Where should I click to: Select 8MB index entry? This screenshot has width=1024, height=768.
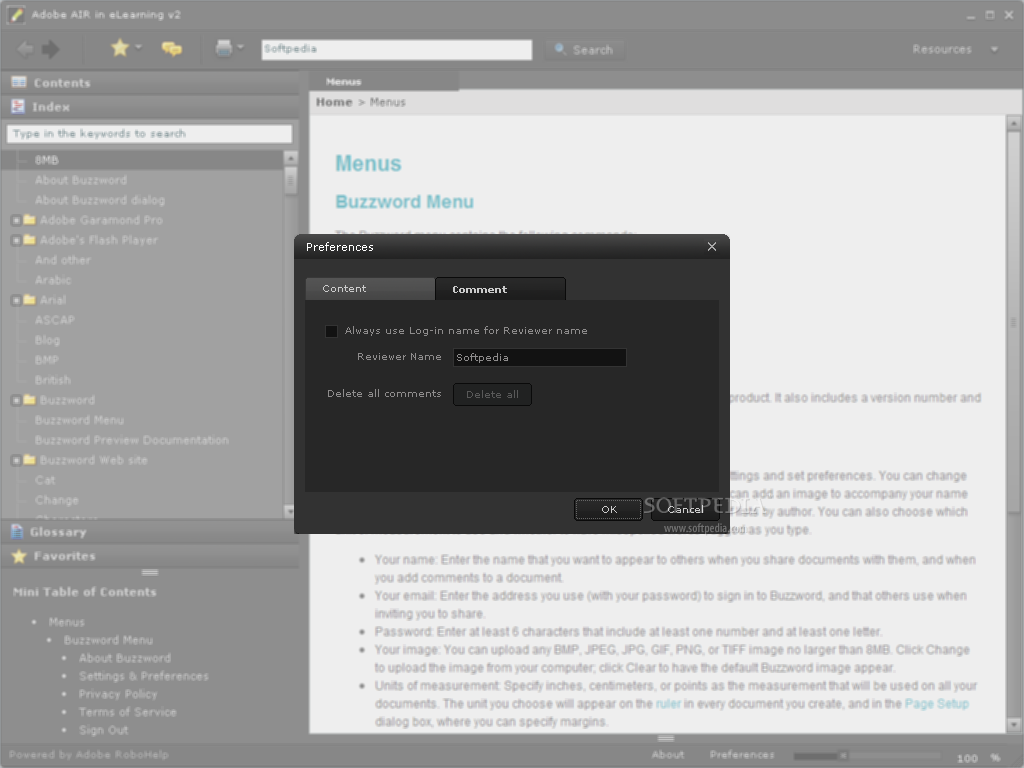(x=142, y=160)
